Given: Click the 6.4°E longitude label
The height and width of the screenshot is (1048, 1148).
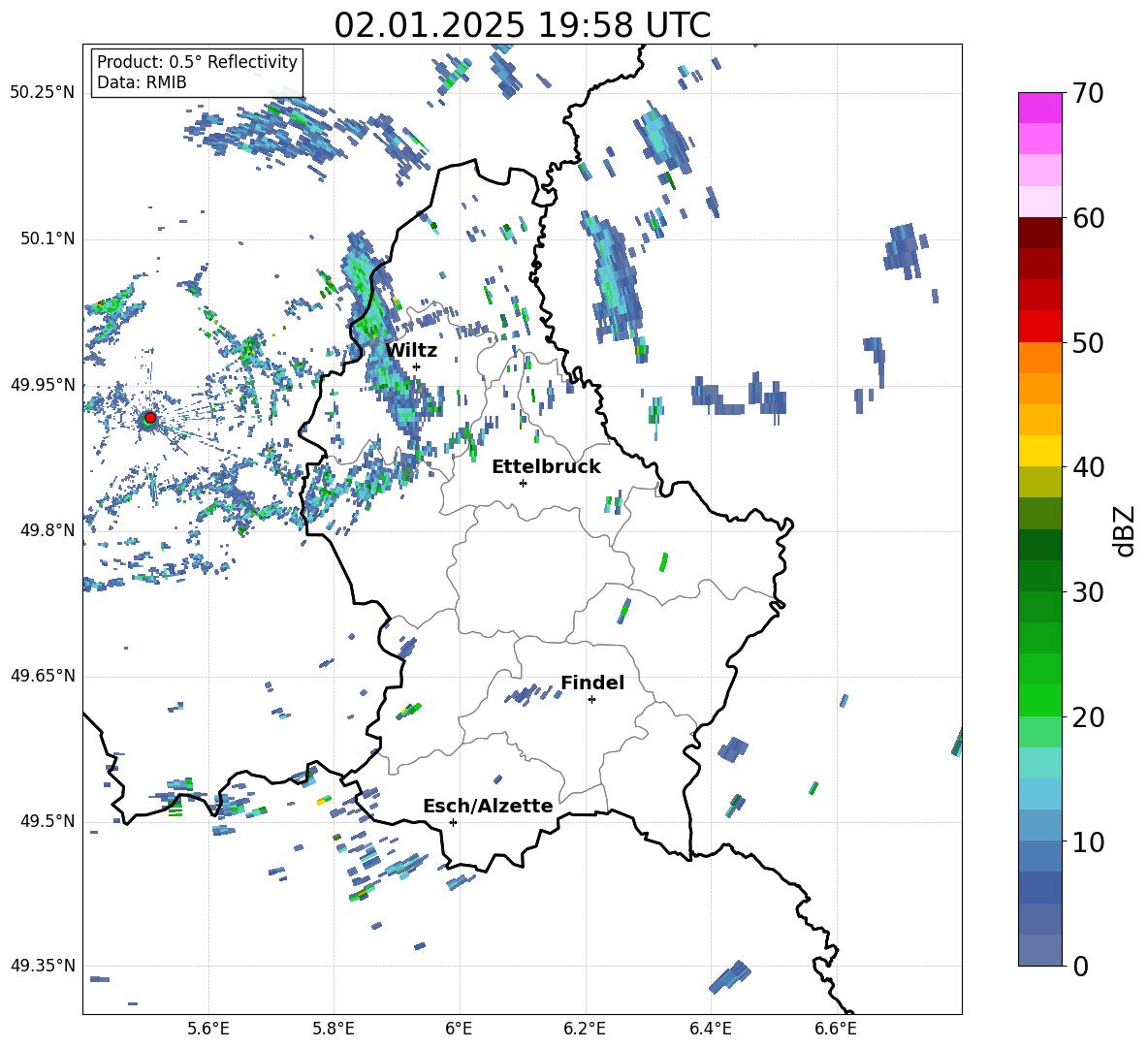Looking at the screenshot, I should [x=710, y=1029].
